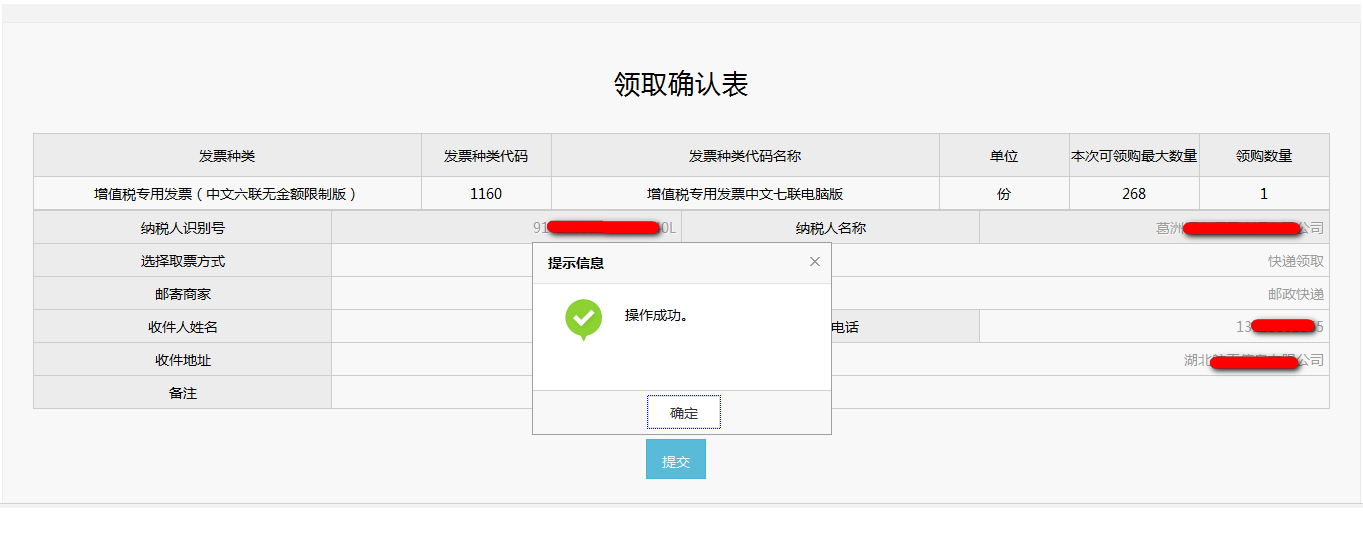Click the 确定 button in the dialog
Viewport: 1363px width, 540px height.
point(684,412)
